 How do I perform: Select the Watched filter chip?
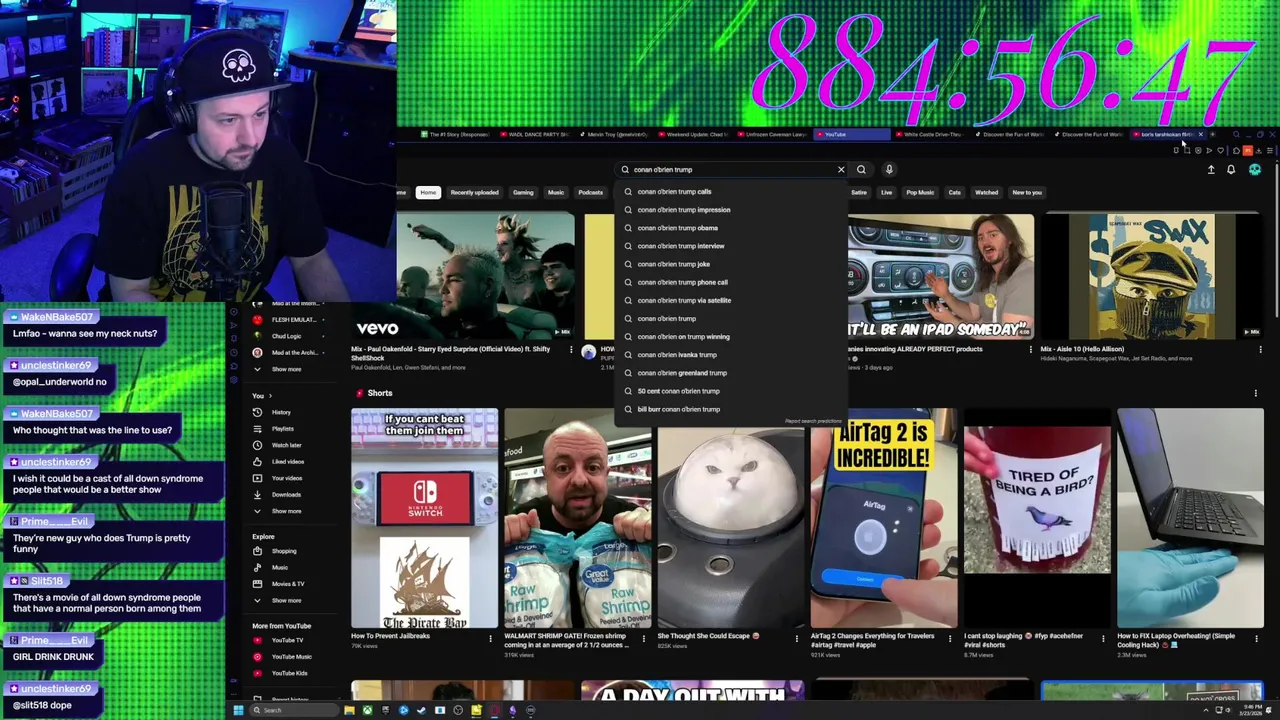(986, 192)
